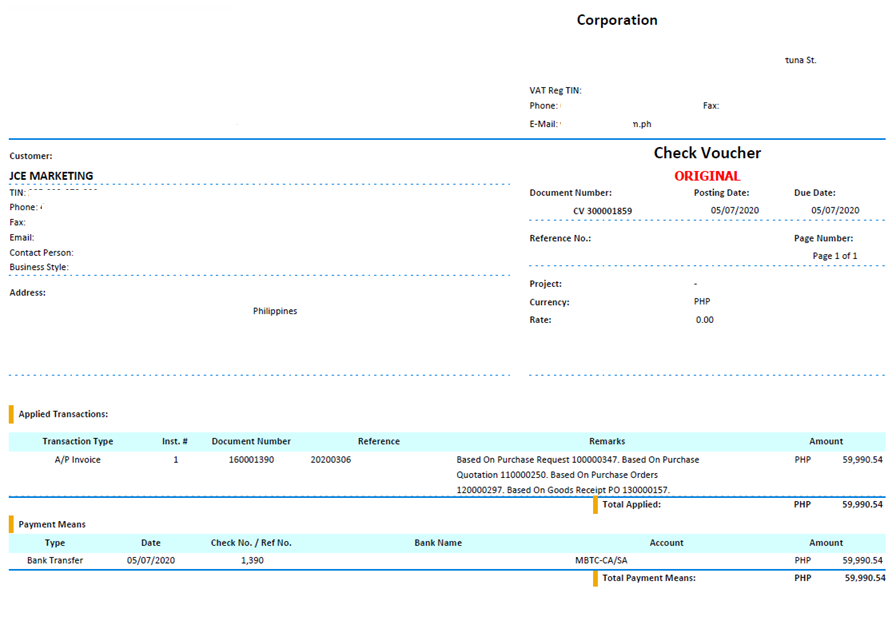Viewport: 892px width, 626px height.
Task: Select the Check Voucher heading
Action: click(707, 153)
